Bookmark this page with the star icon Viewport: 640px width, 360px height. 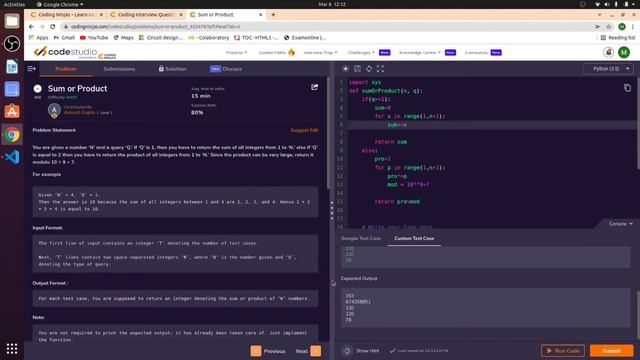click(x=609, y=27)
